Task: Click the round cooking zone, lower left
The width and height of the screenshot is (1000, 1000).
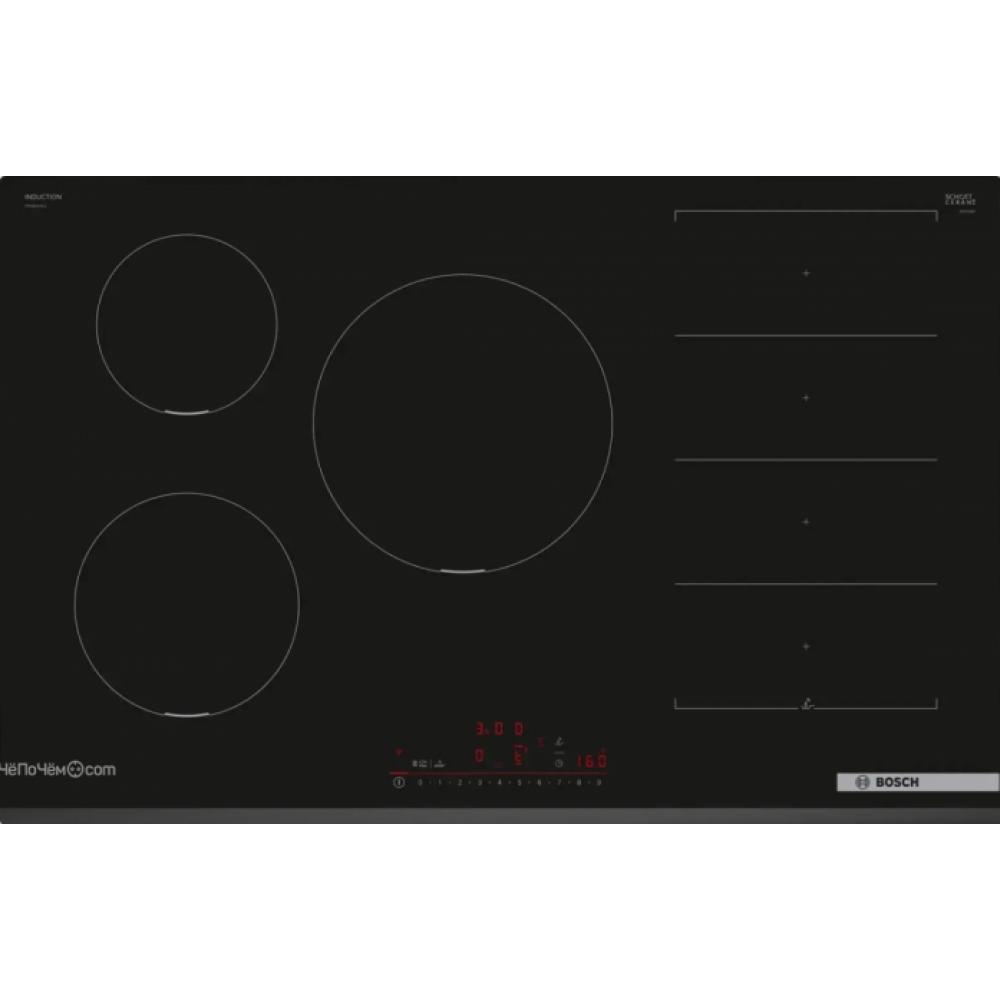Action: (x=187, y=605)
